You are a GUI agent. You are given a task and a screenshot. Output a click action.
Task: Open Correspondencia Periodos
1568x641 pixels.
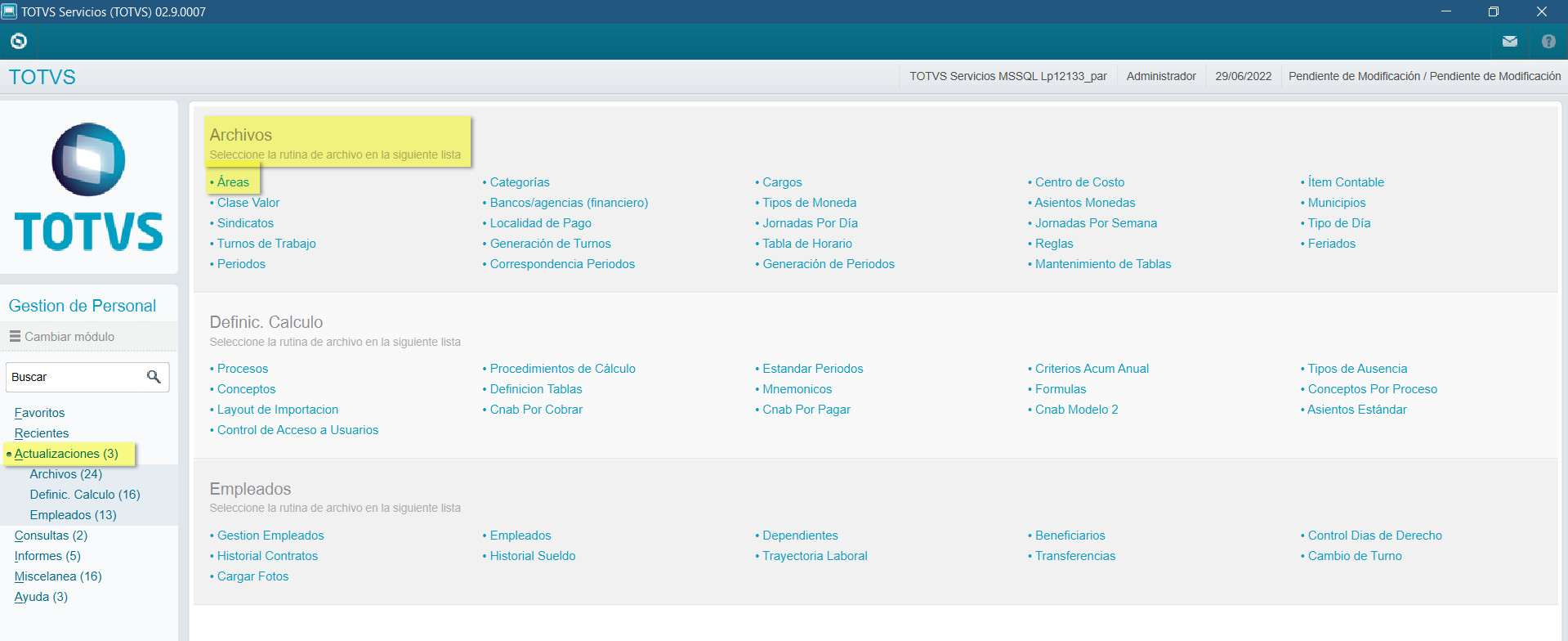coord(562,264)
